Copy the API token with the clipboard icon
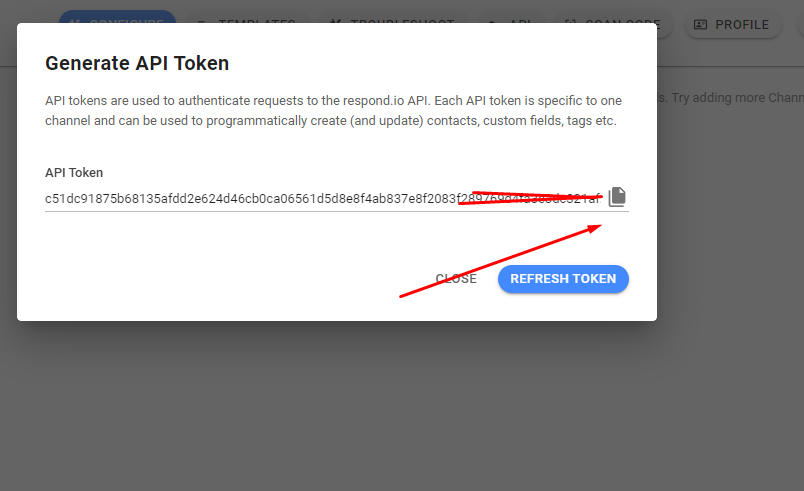 coord(617,197)
